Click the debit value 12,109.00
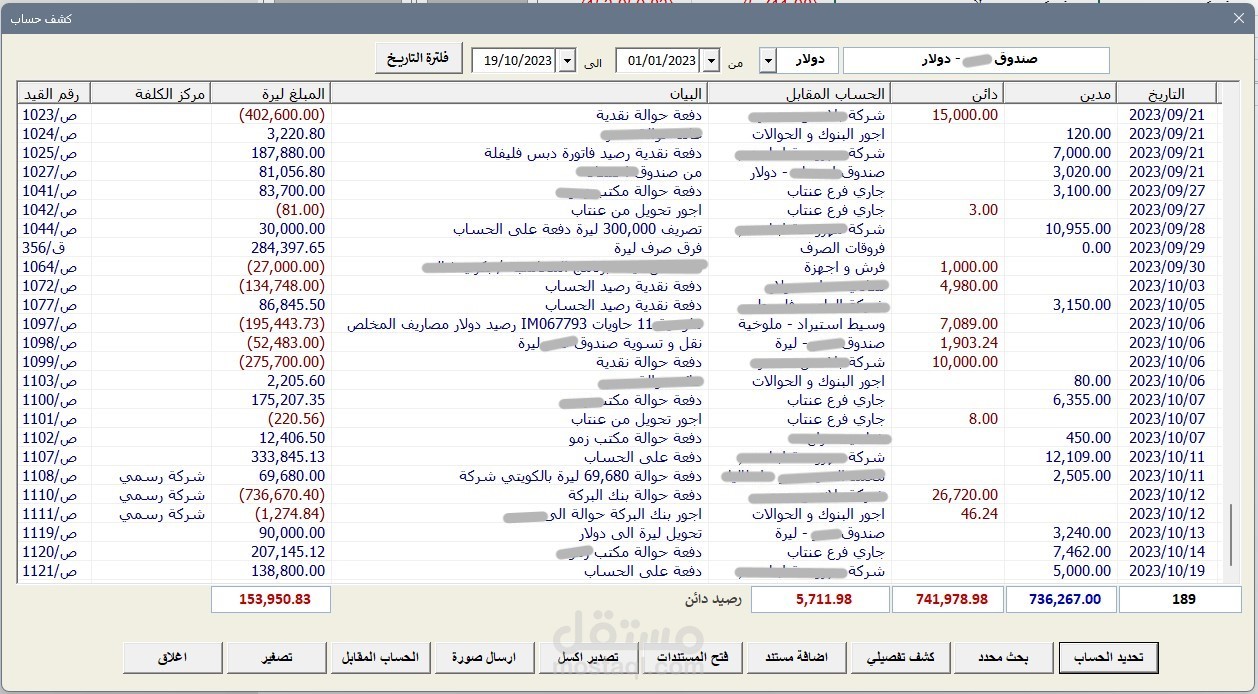Viewport: 1258px width, 694px height. click(x=1078, y=456)
